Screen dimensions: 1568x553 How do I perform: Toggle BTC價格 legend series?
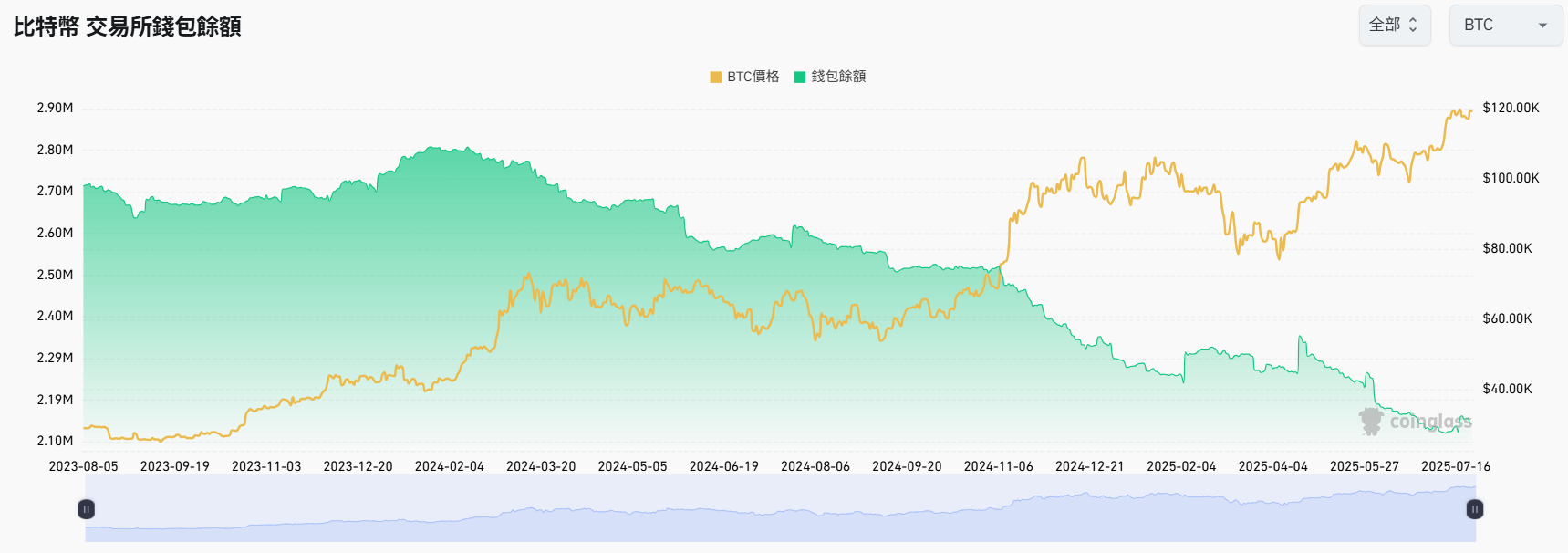click(745, 77)
